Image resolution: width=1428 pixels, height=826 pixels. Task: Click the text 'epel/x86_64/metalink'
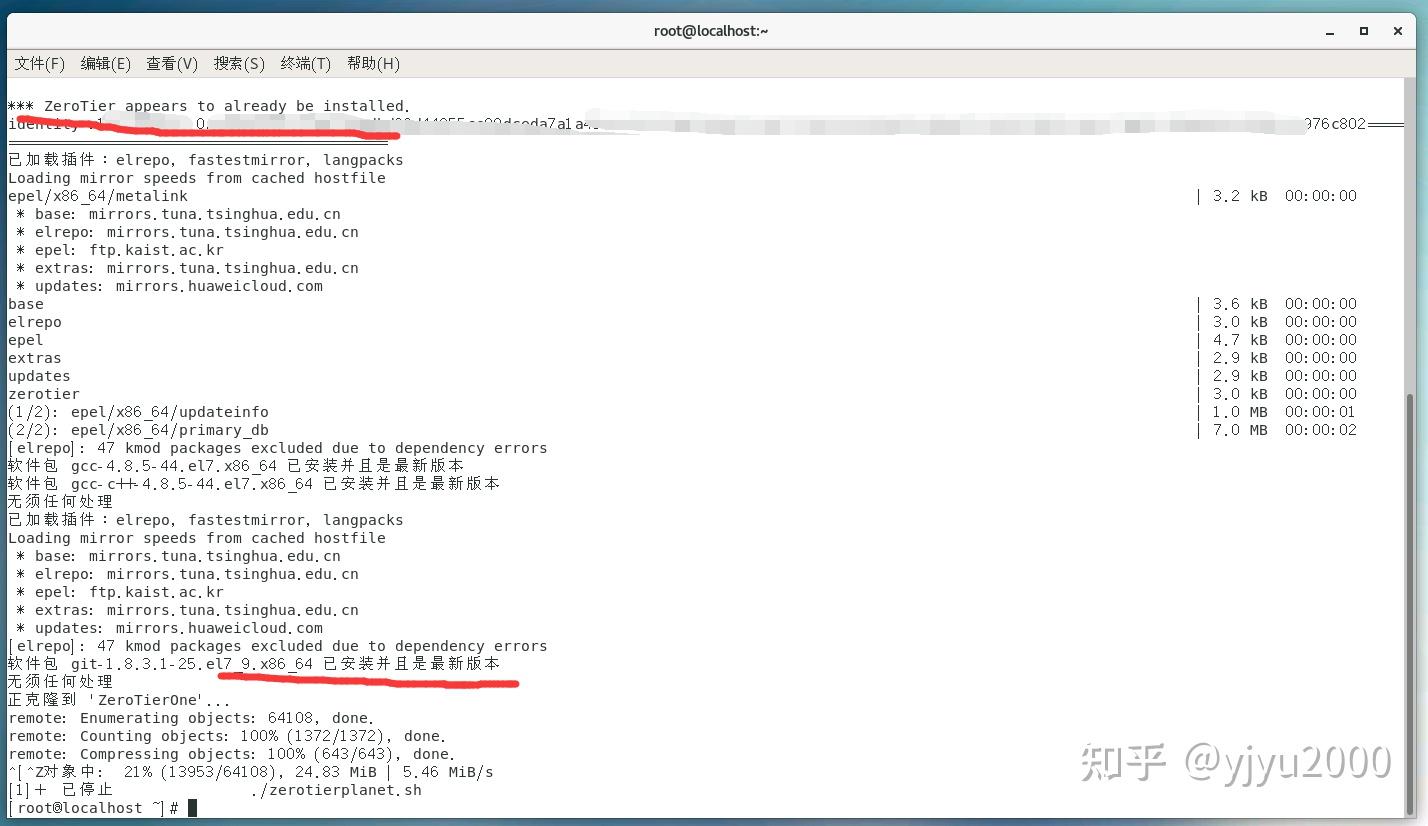pyautogui.click(x=98, y=196)
